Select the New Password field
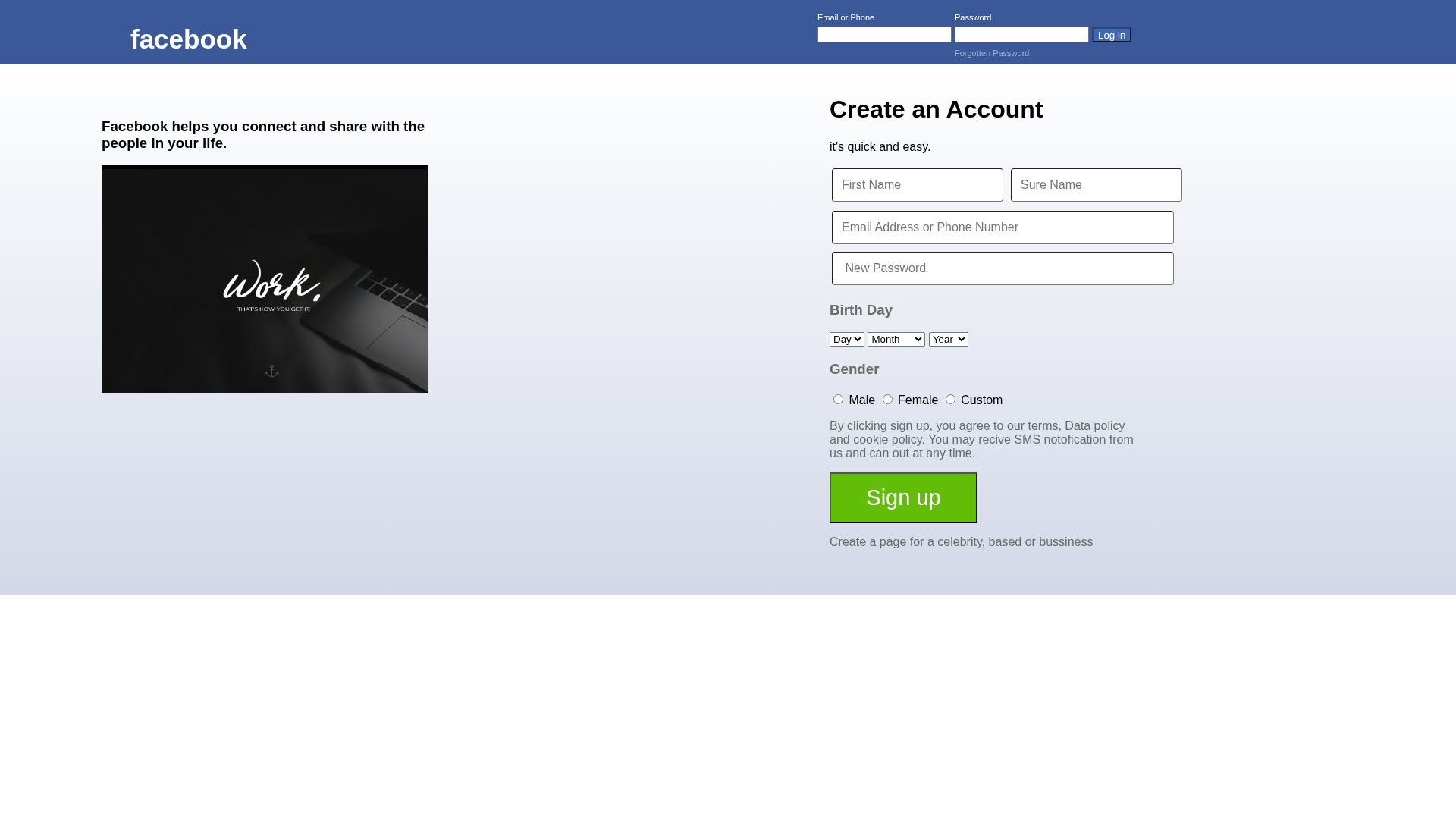Viewport: 1456px width, 819px height. click(x=1003, y=268)
